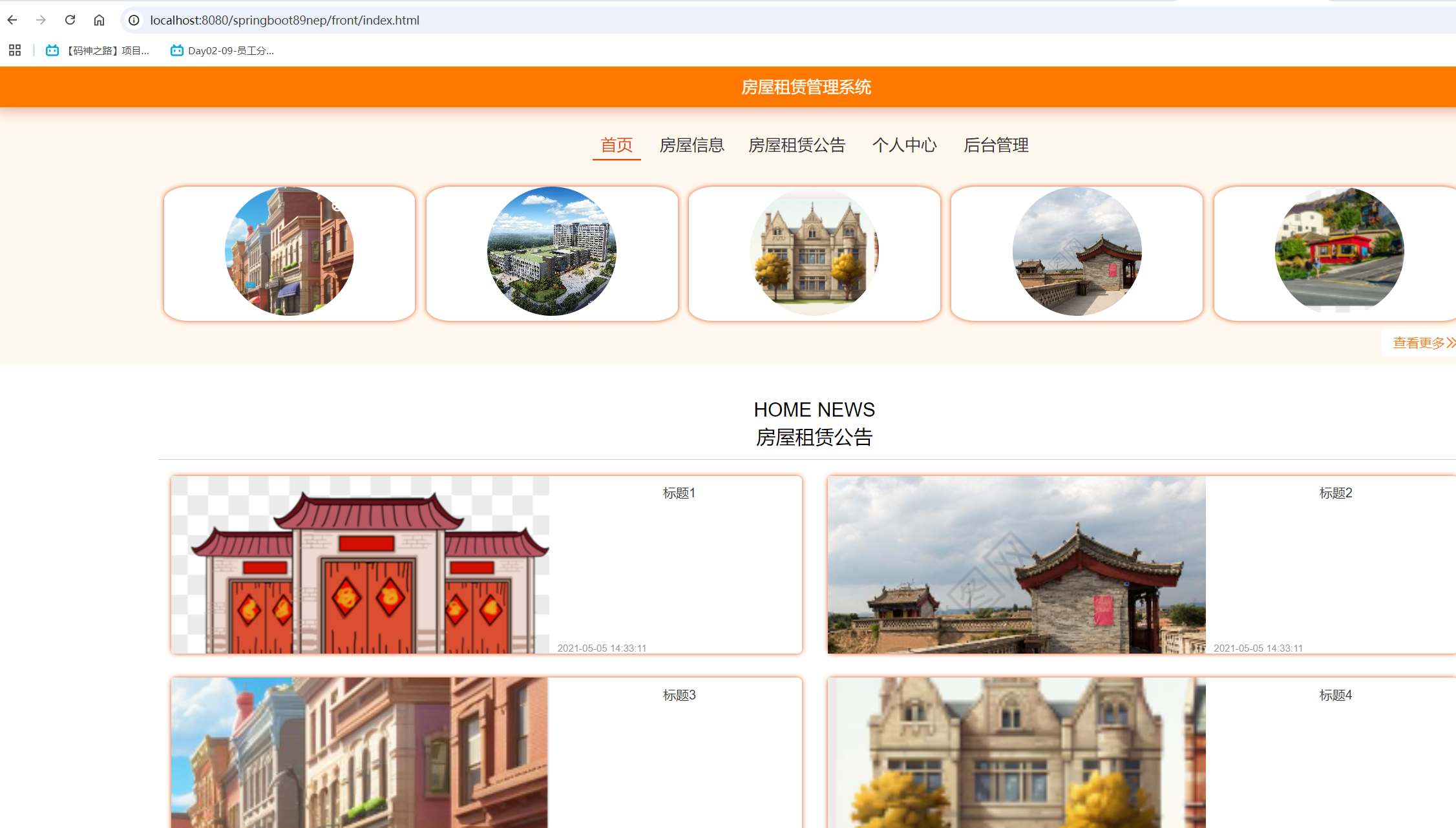Click the gothic mansion round thumbnail
The width and height of the screenshot is (1456, 828).
pyautogui.click(x=814, y=251)
